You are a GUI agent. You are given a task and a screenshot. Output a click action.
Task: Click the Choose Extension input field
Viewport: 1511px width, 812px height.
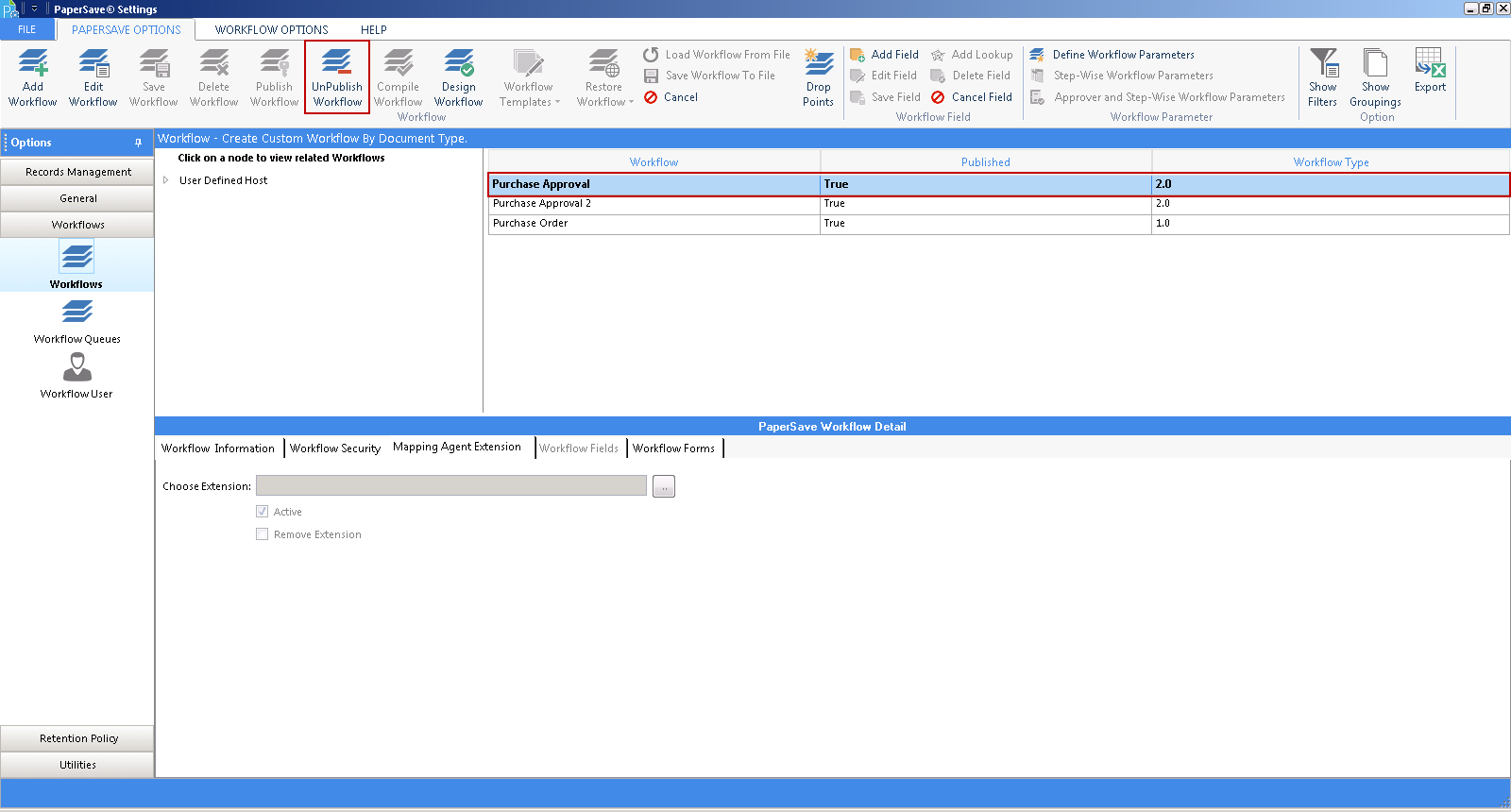pos(451,486)
